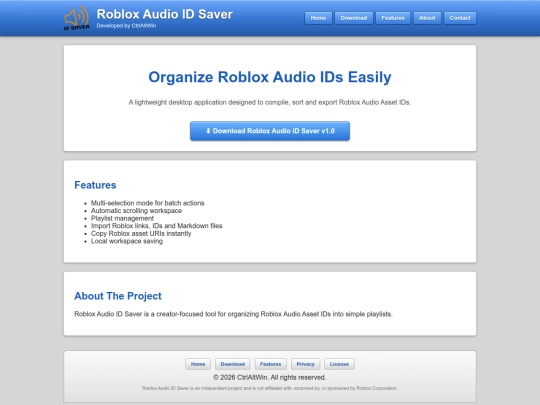
Task: Open the Privacy page from the footer
Action: pyautogui.click(x=305, y=364)
